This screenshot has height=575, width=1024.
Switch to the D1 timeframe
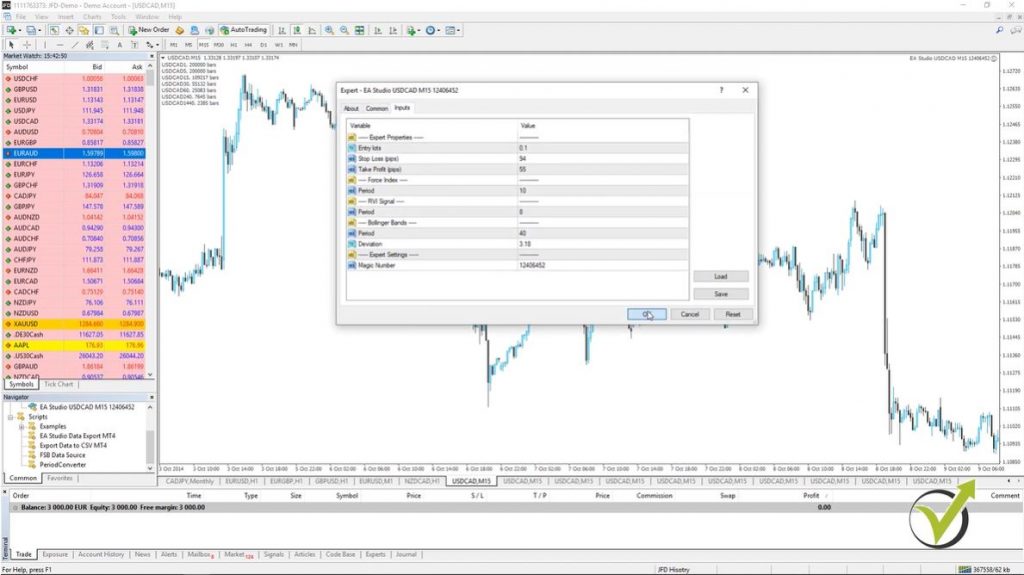point(263,45)
